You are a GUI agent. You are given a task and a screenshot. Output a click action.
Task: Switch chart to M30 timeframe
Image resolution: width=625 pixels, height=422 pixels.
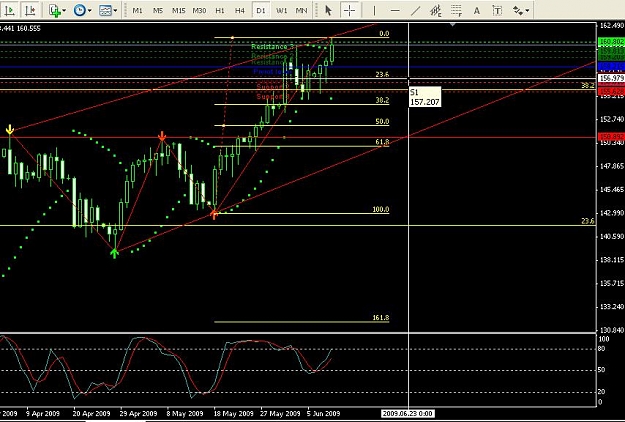[199, 10]
